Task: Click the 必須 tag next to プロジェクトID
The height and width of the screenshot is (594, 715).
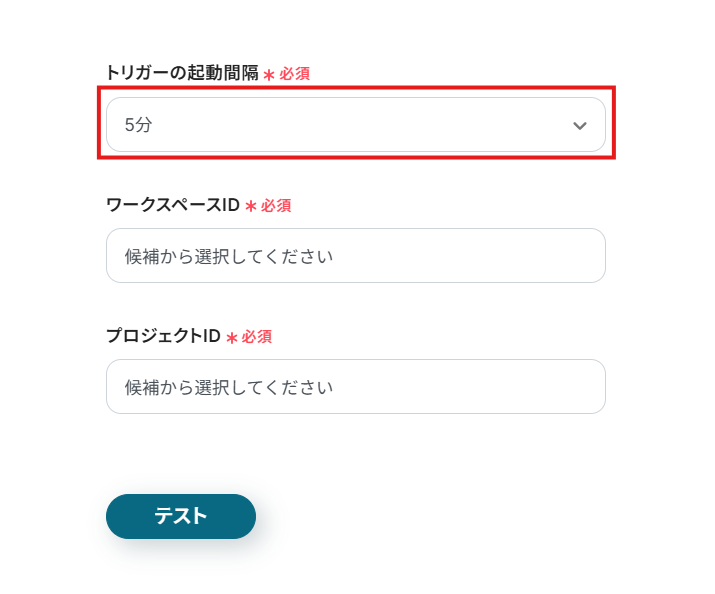Action: click(x=257, y=337)
